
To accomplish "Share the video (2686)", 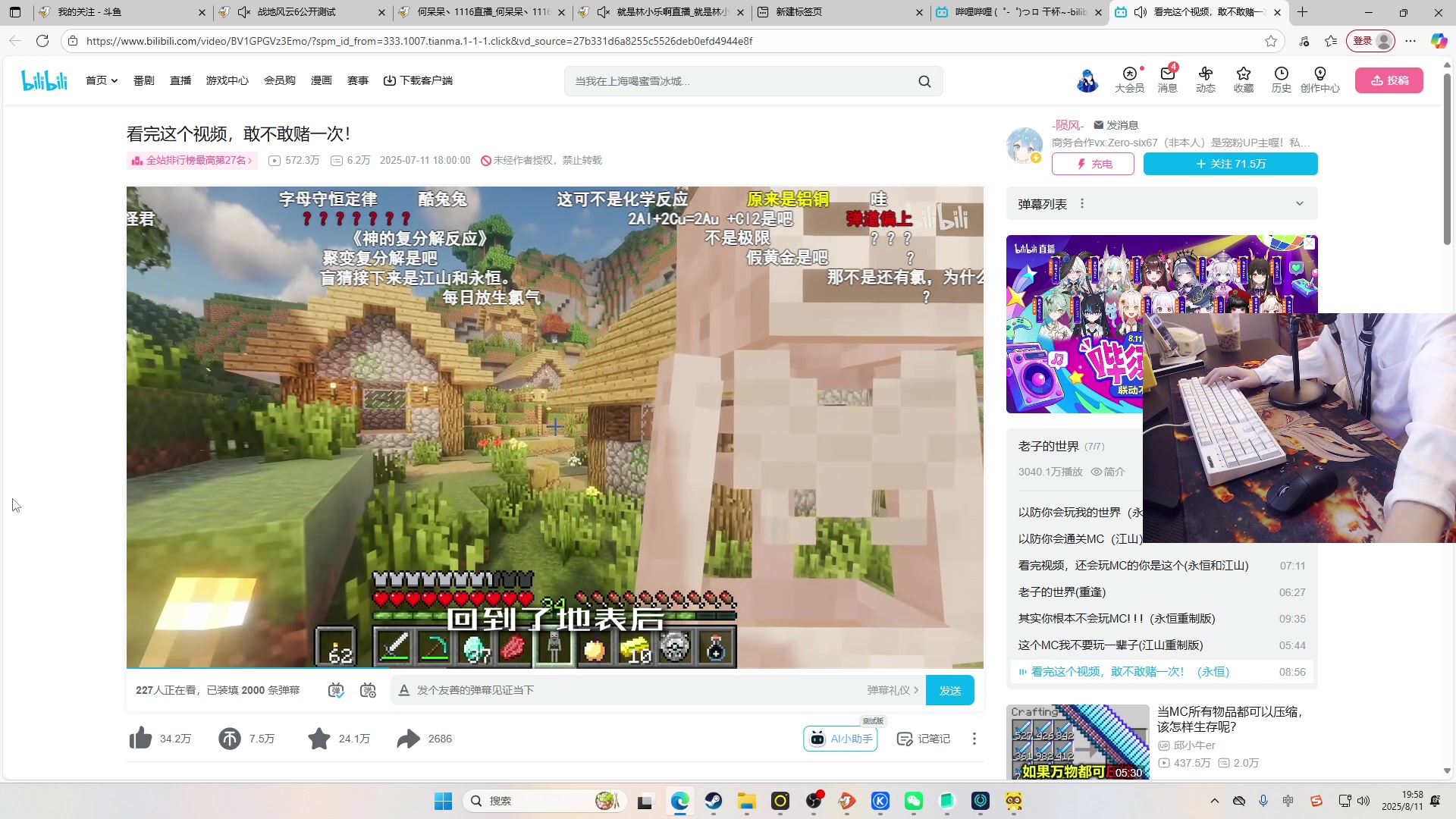I will [x=409, y=739].
